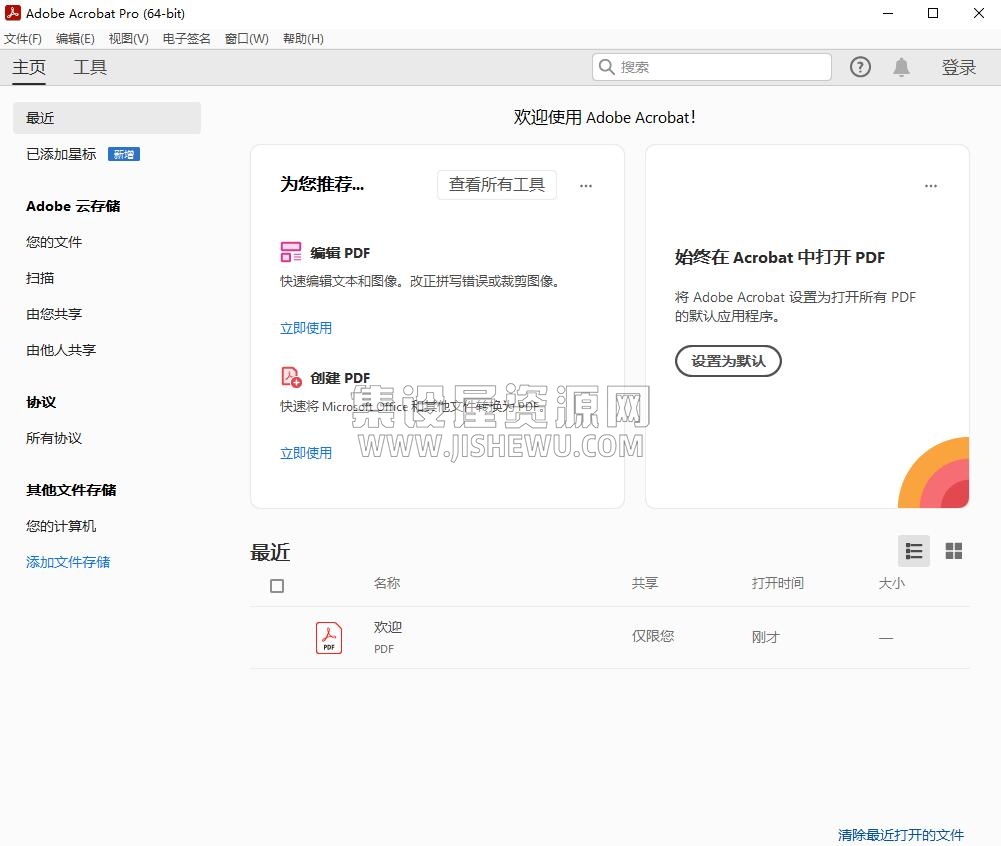Open the 编辑(E) menu
The width and height of the screenshot is (1001, 846).
tap(75, 39)
